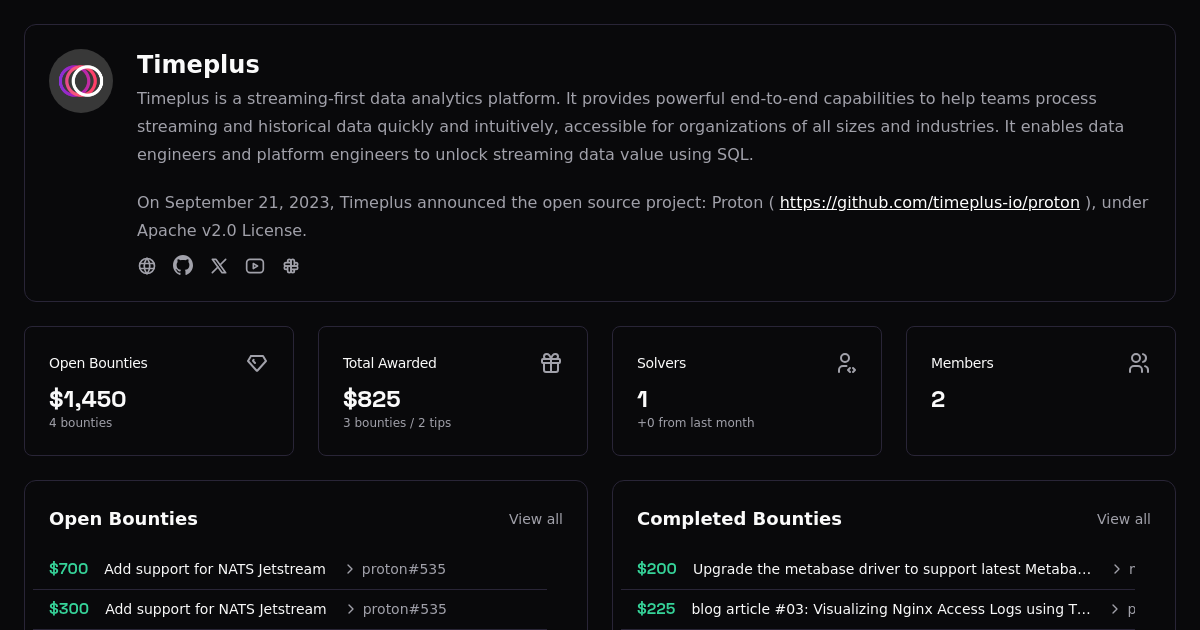Click proton#535 chevron on the $700 row
1200x630 pixels.
click(x=350, y=569)
